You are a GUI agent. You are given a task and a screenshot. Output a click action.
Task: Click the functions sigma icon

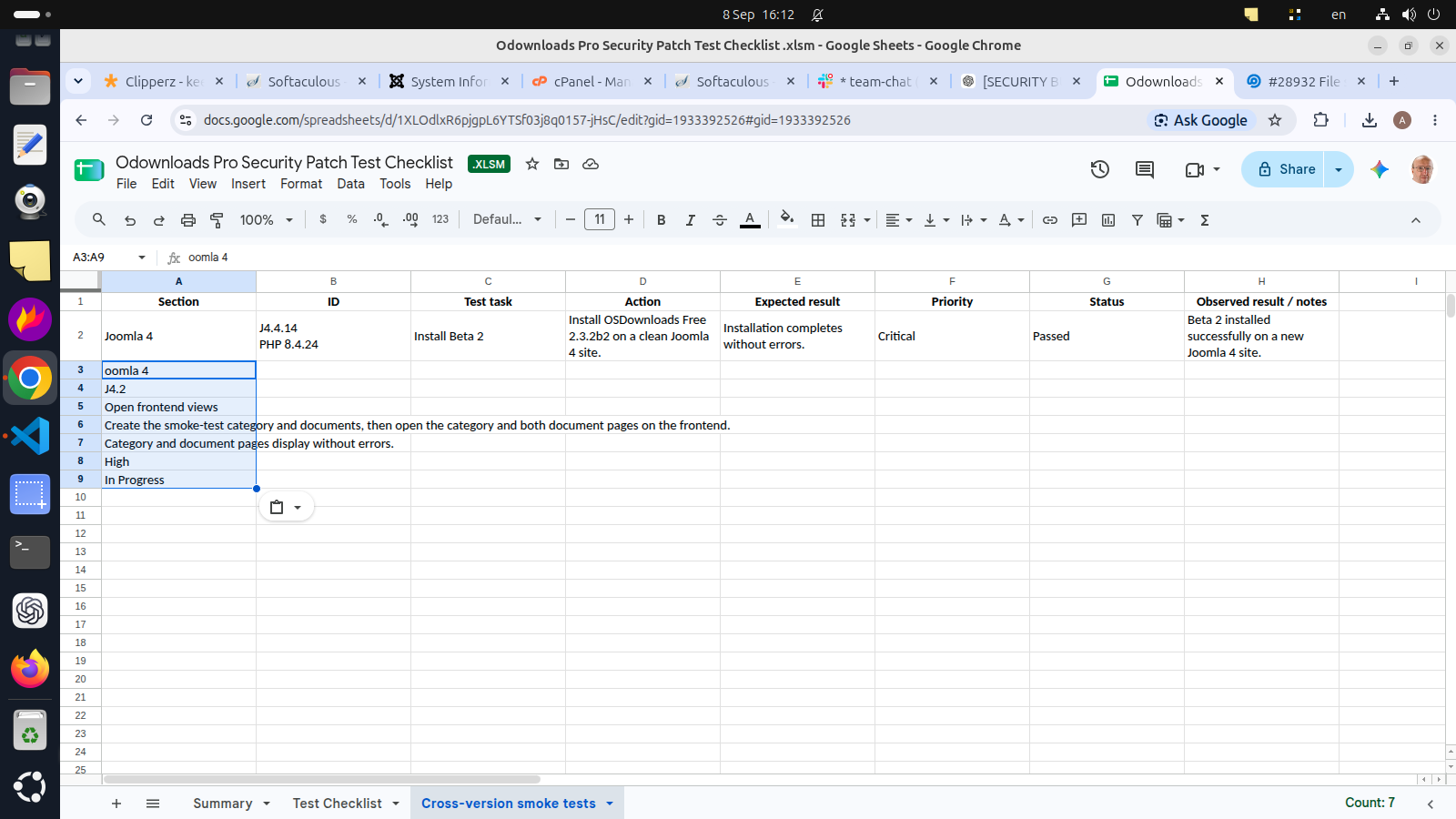pyautogui.click(x=1205, y=220)
